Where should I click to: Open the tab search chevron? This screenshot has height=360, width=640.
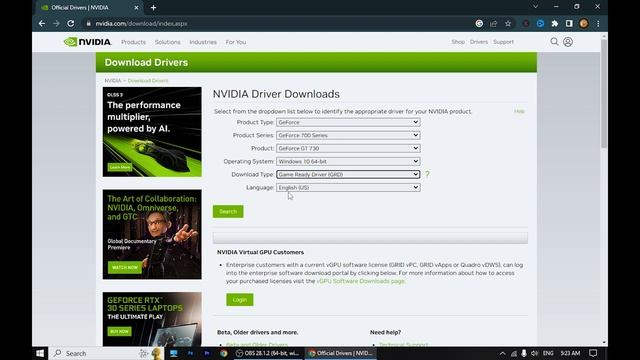tap(535, 7)
